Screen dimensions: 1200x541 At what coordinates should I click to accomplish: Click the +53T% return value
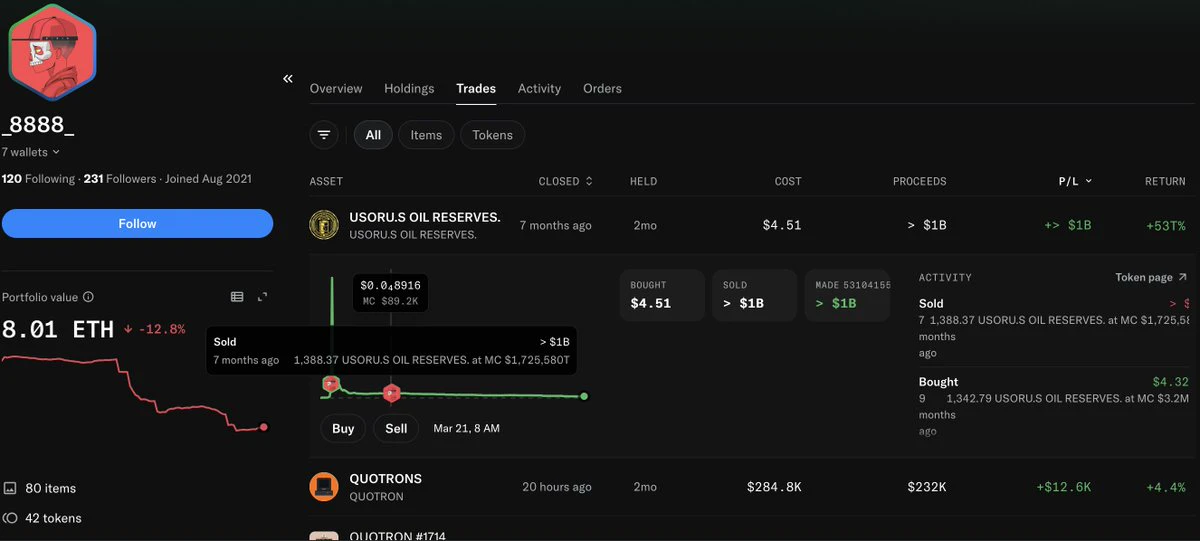click(x=1165, y=226)
